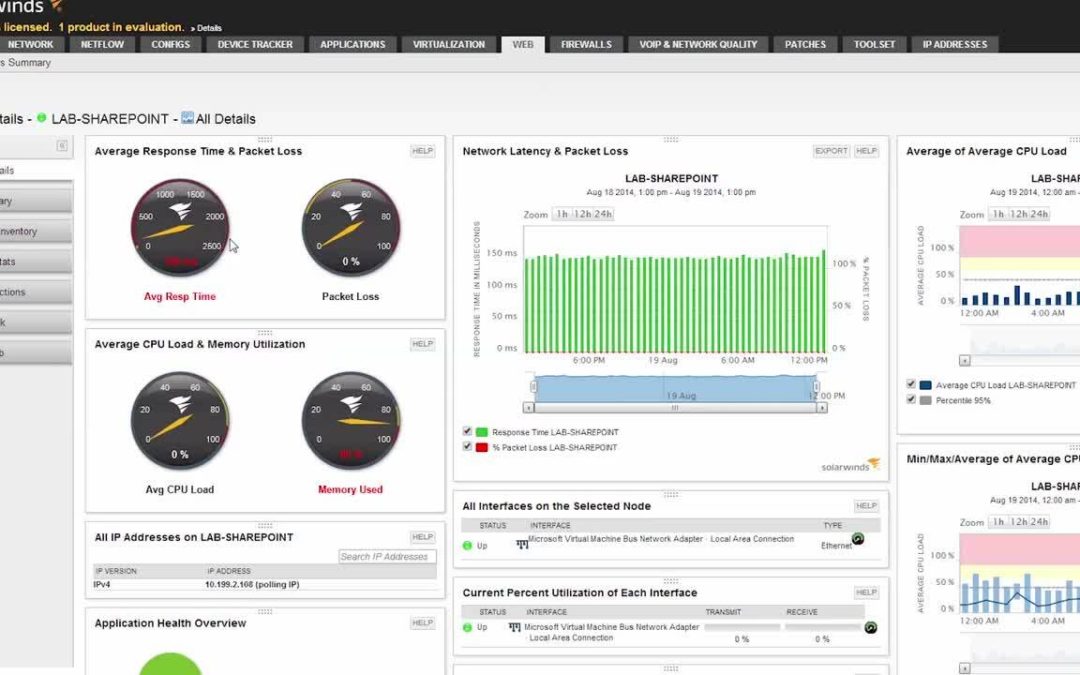The height and width of the screenshot is (675, 1080).
Task: Select the WEB tab
Action: pos(523,44)
